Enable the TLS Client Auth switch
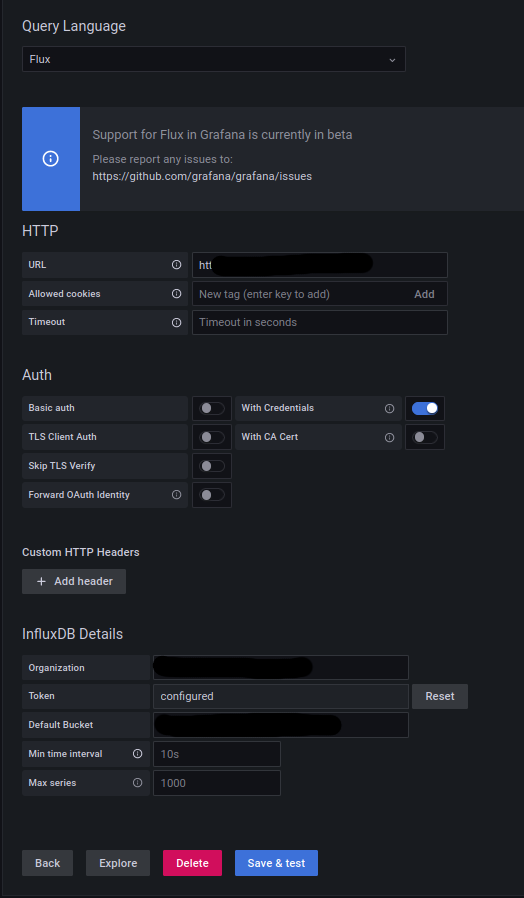 click(x=212, y=437)
